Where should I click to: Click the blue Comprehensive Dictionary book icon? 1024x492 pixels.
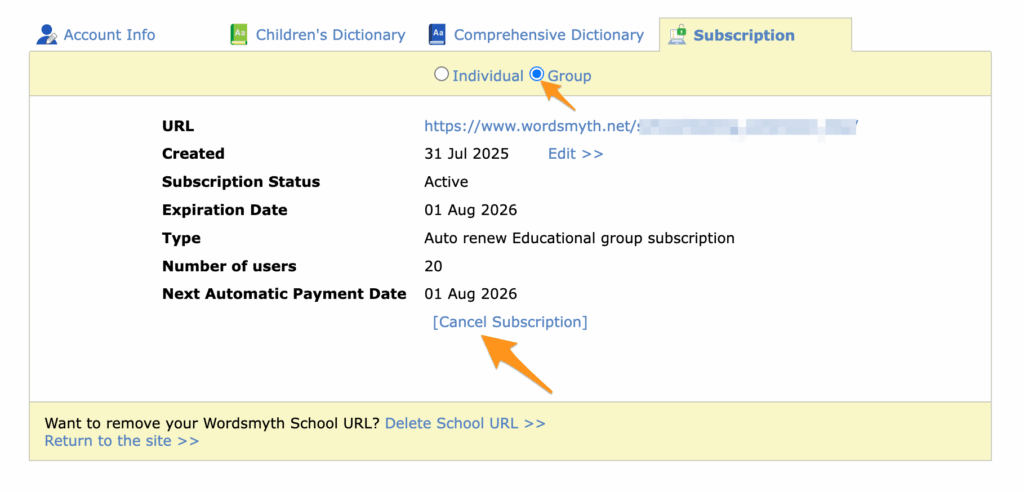(436, 35)
